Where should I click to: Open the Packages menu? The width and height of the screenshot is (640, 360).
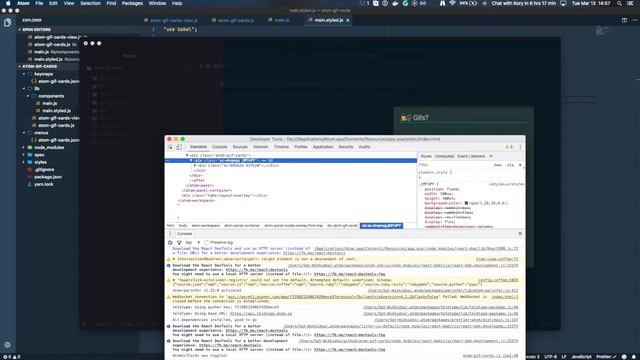click(132, 3)
